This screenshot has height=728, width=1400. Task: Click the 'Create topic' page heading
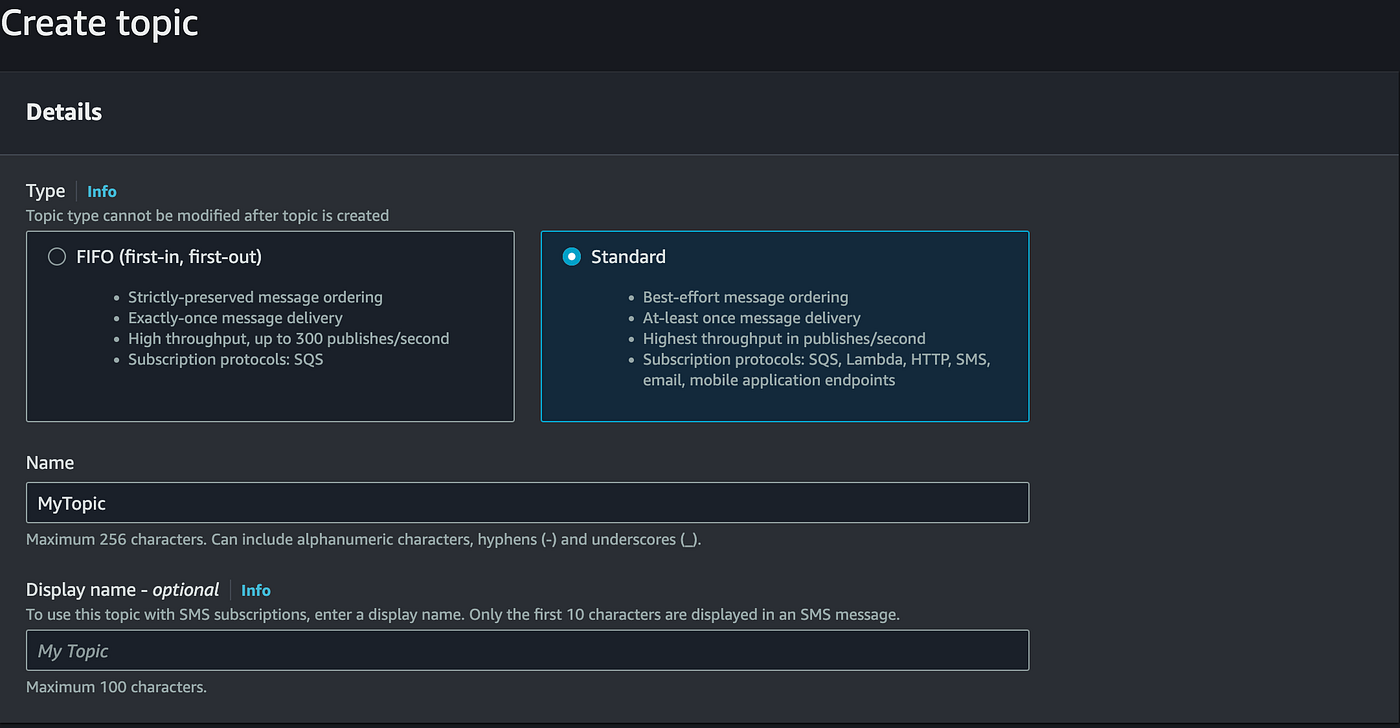(x=100, y=22)
